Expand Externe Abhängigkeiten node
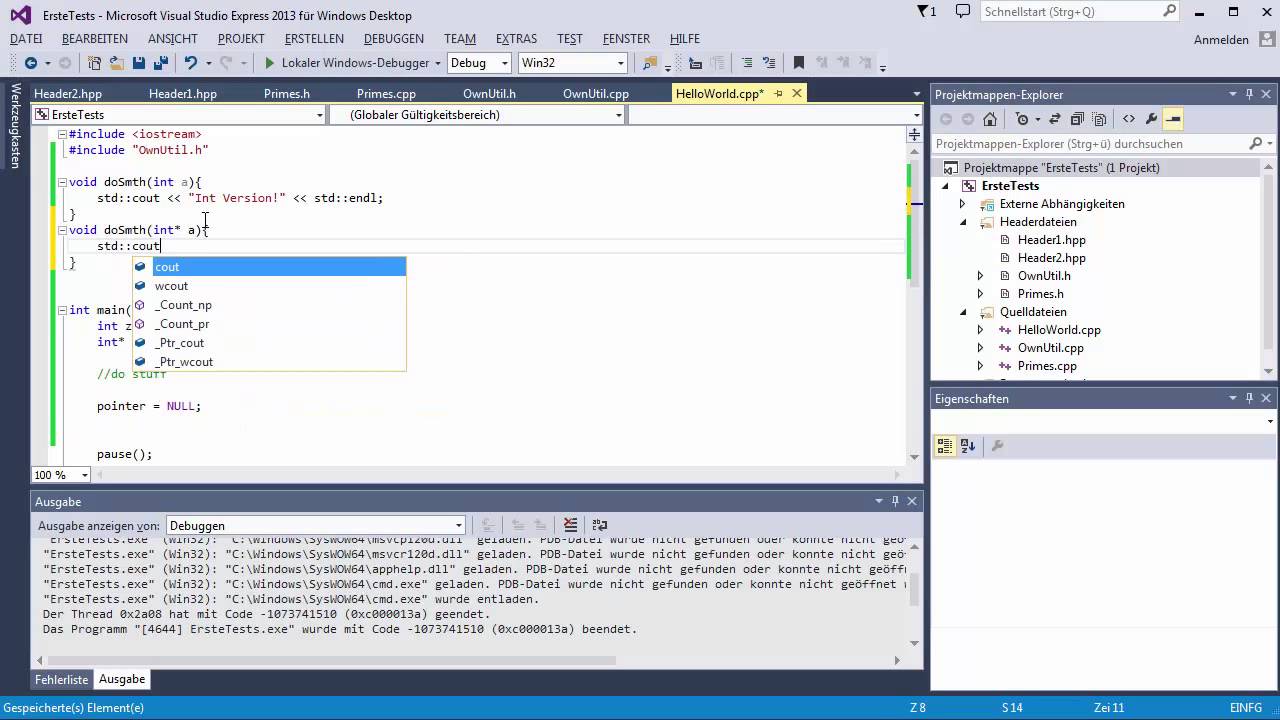 (x=963, y=204)
